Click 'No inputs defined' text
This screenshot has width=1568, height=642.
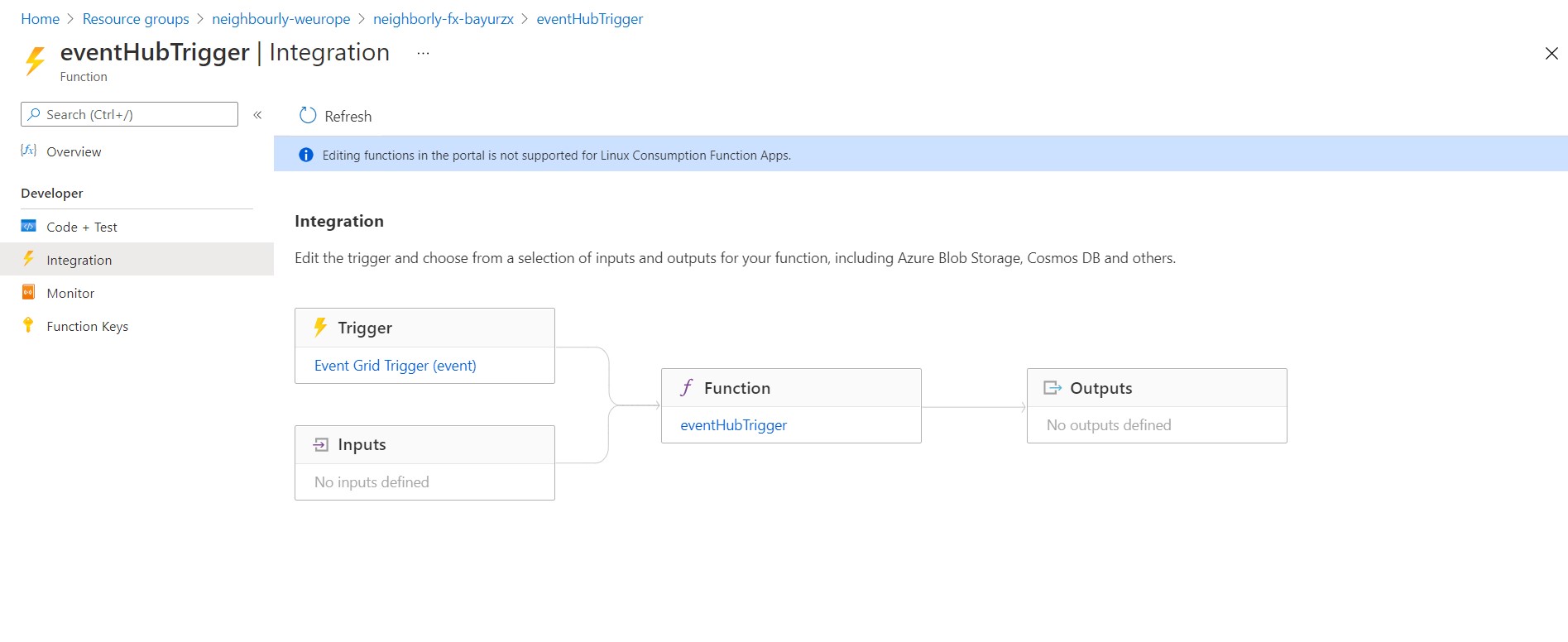372,482
